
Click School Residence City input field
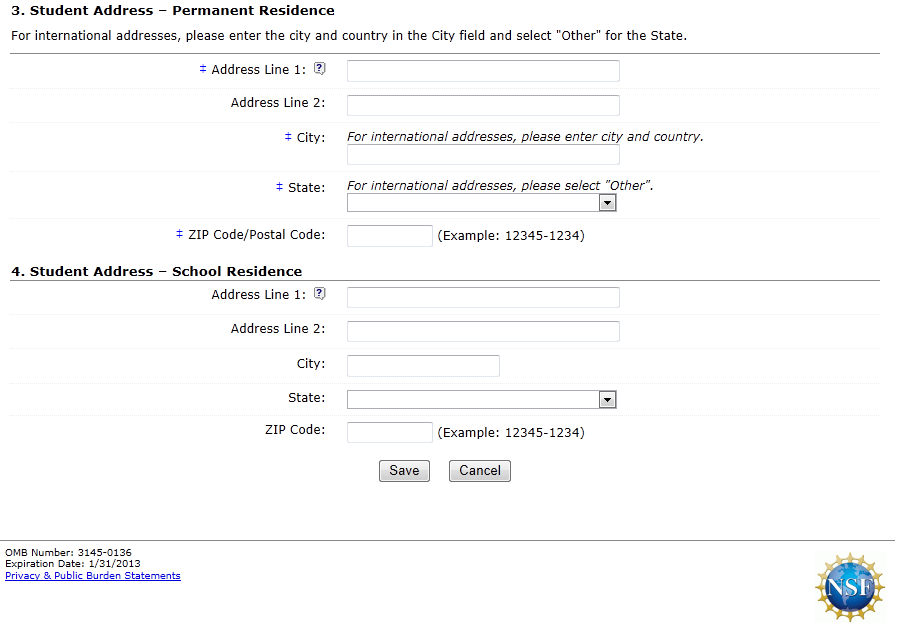(423, 366)
